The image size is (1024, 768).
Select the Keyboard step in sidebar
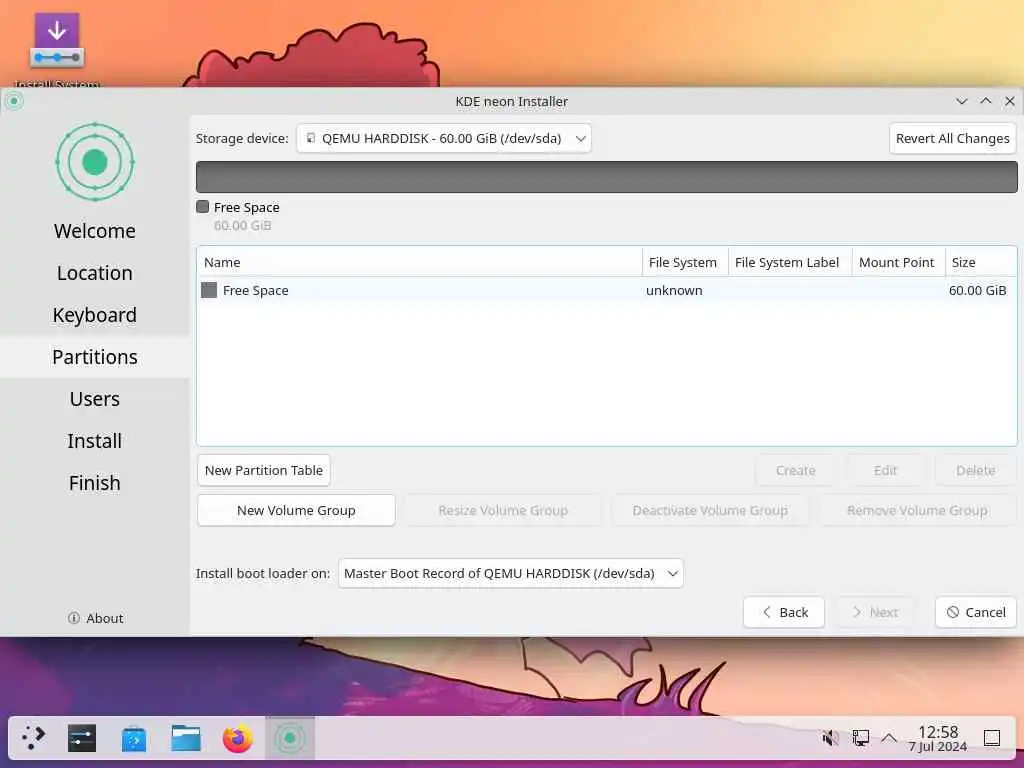(x=95, y=315)
